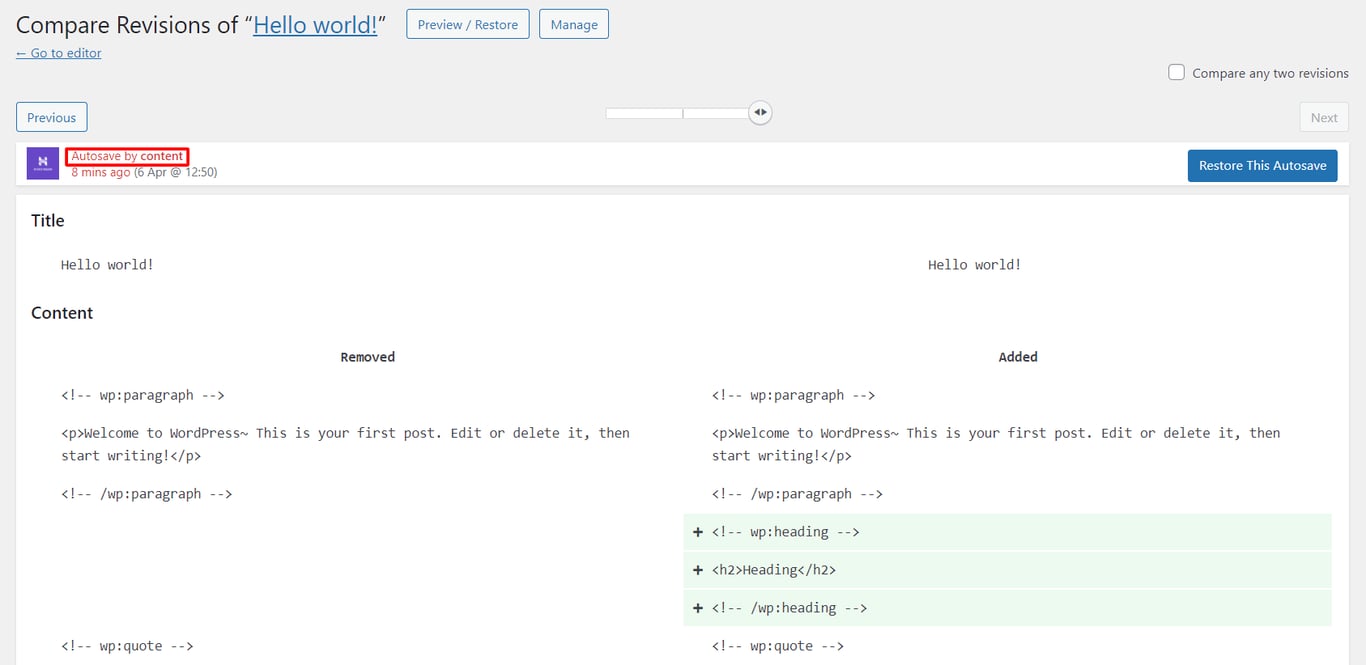1366x665 pixels.
Task: Click the Added column header
Action: [1017, 356]
